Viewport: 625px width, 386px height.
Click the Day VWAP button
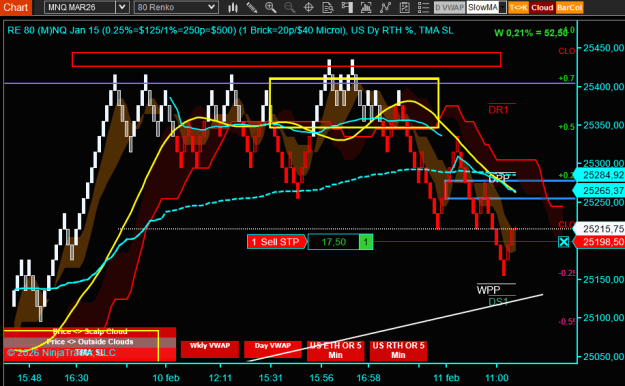point(273,349)
